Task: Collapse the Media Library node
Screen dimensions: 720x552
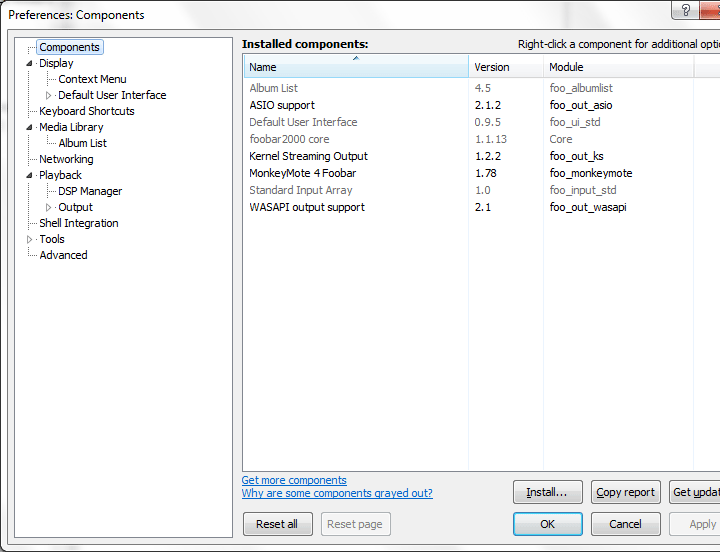Action: point(29,127)
